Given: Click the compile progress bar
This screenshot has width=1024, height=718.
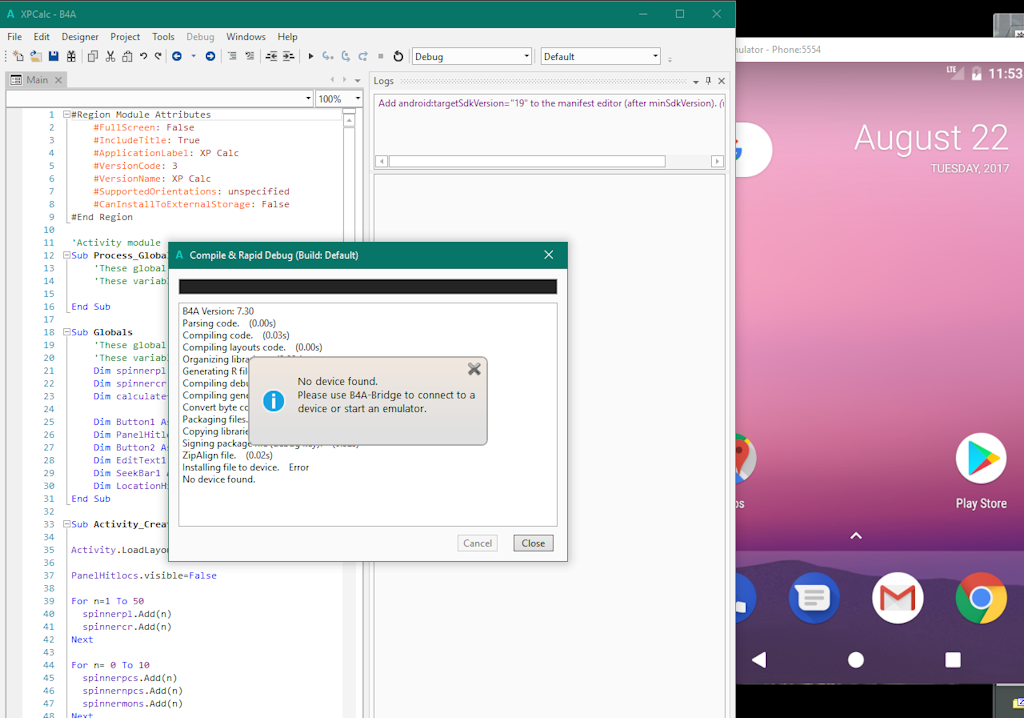Looking at the screenshot, I should [x=367, y=286].
